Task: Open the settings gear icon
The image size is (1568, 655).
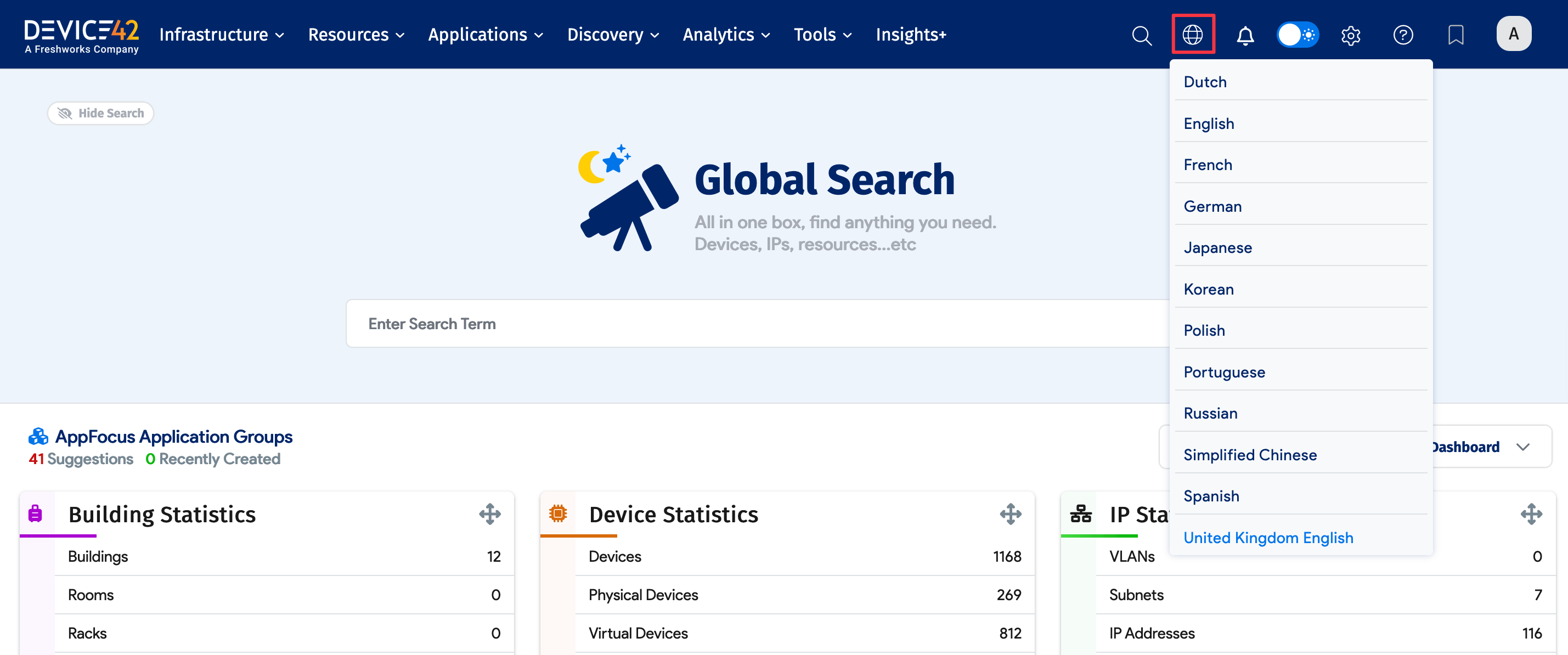Action: tap(1350, 35)
